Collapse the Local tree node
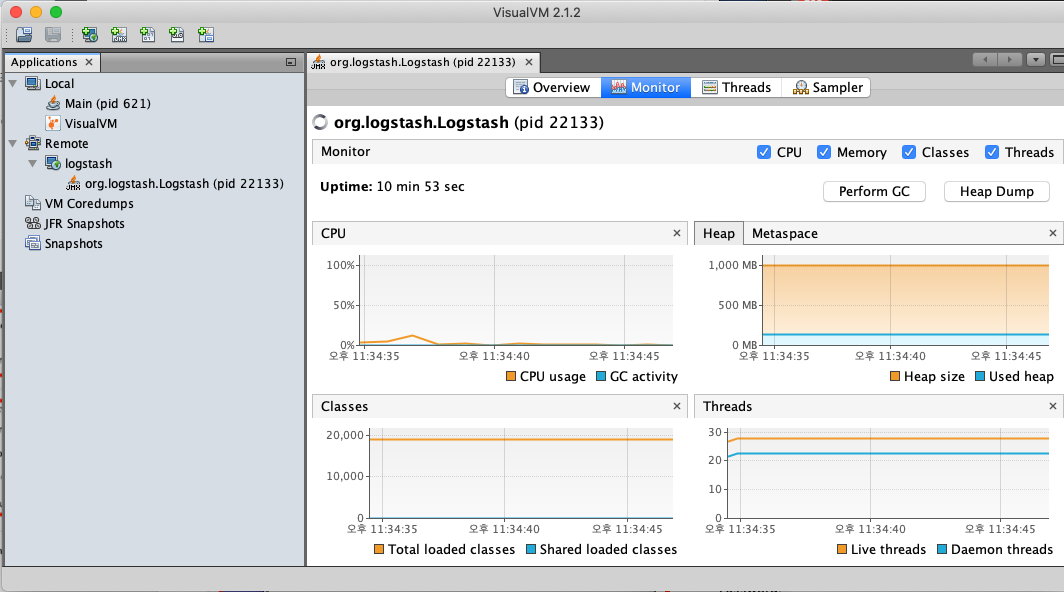The width and height of the screenshot is (1064, 592). [13, 84]
